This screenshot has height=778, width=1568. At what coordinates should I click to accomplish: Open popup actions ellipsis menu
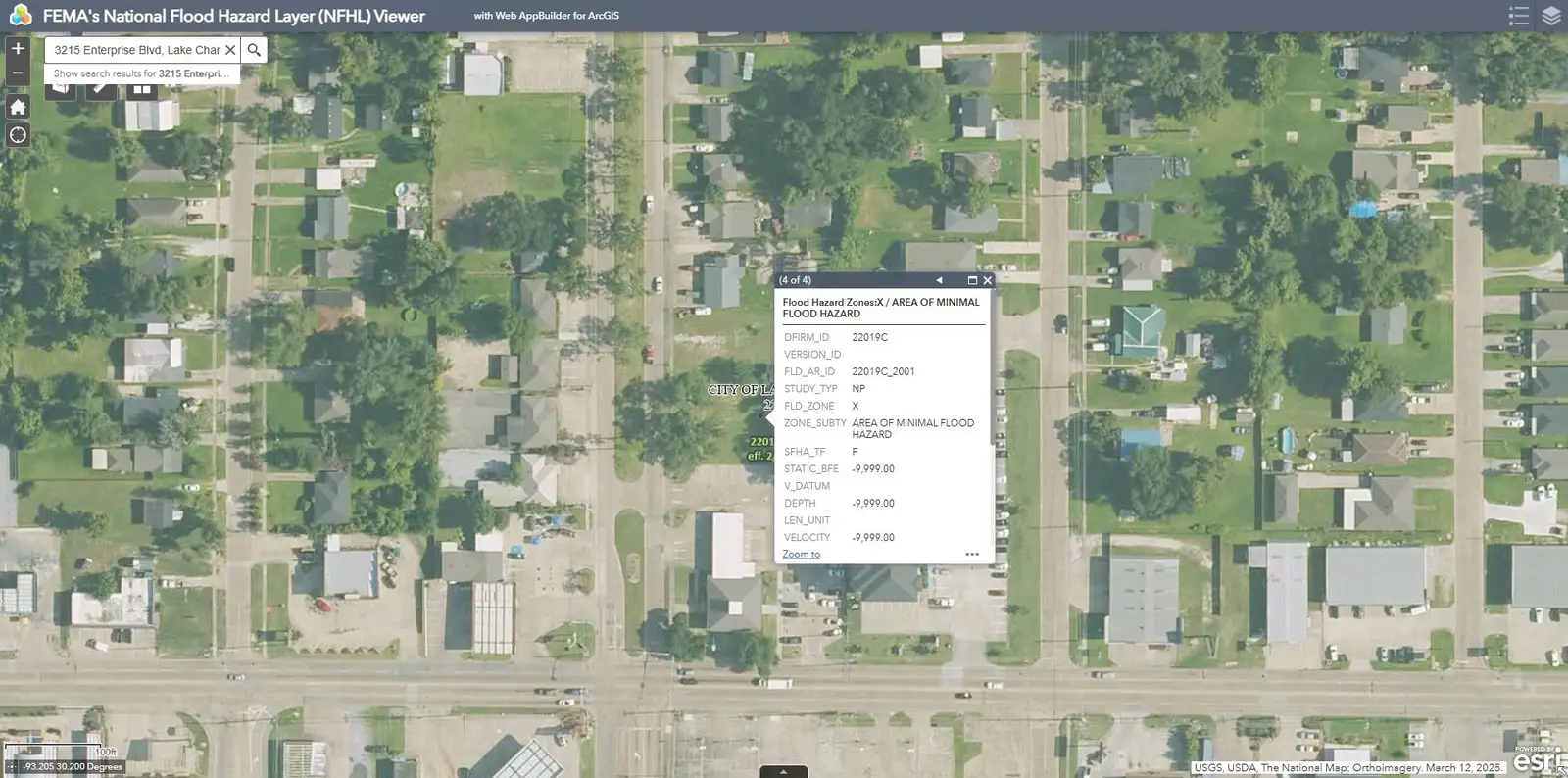tap(972, 554)
